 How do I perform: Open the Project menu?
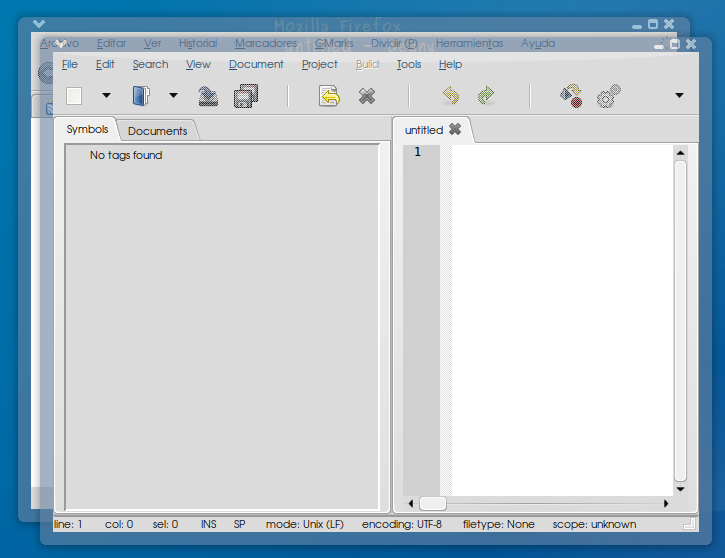pyautogui.click(x=319, y=64)
